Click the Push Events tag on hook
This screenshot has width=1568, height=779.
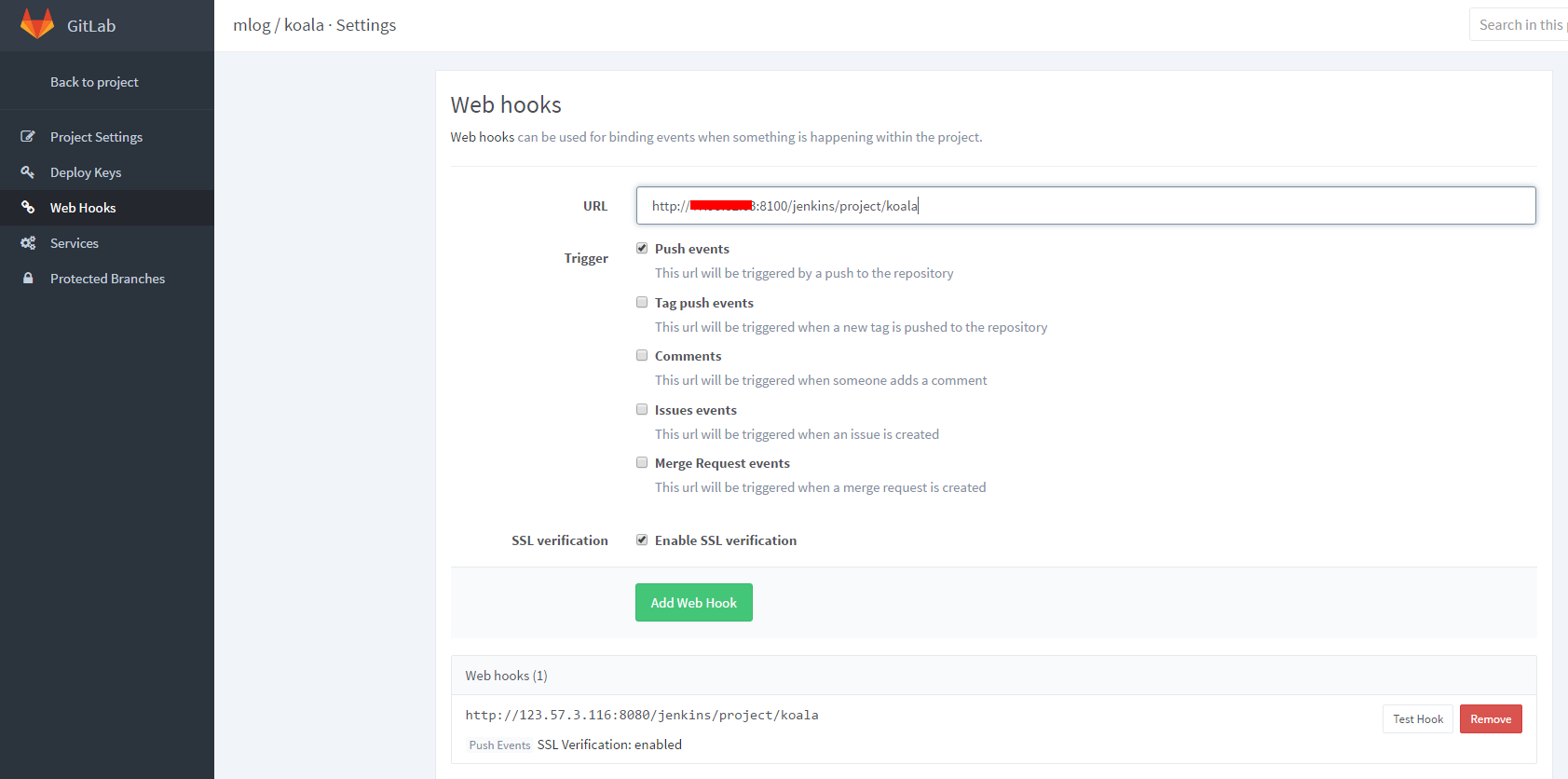click(500, 745)
